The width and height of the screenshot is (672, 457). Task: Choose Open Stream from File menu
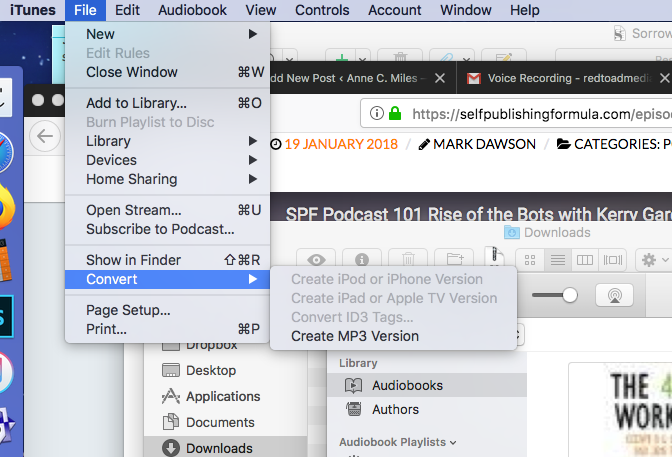[x=167, y=210]
